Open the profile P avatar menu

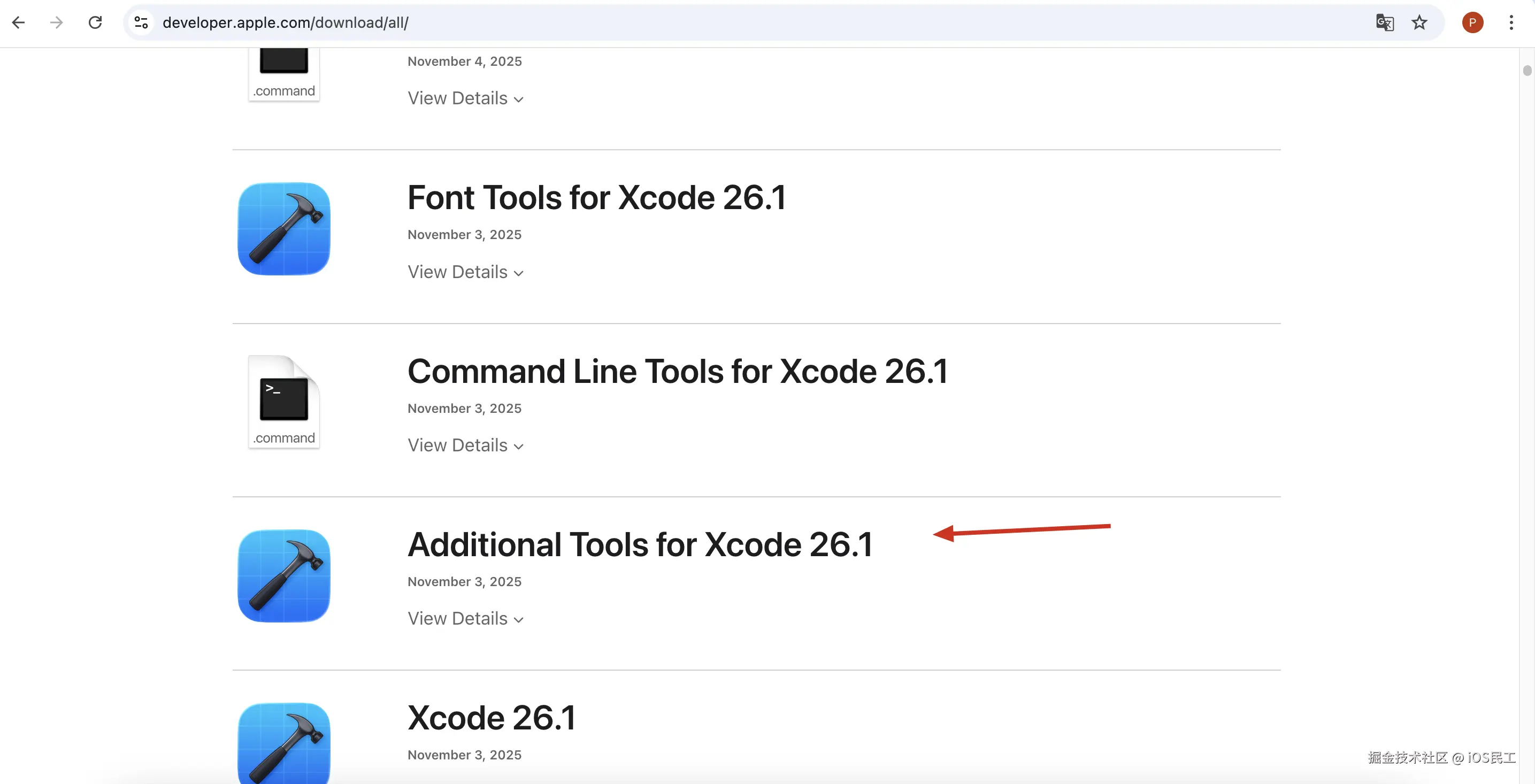coord(1472,22)
